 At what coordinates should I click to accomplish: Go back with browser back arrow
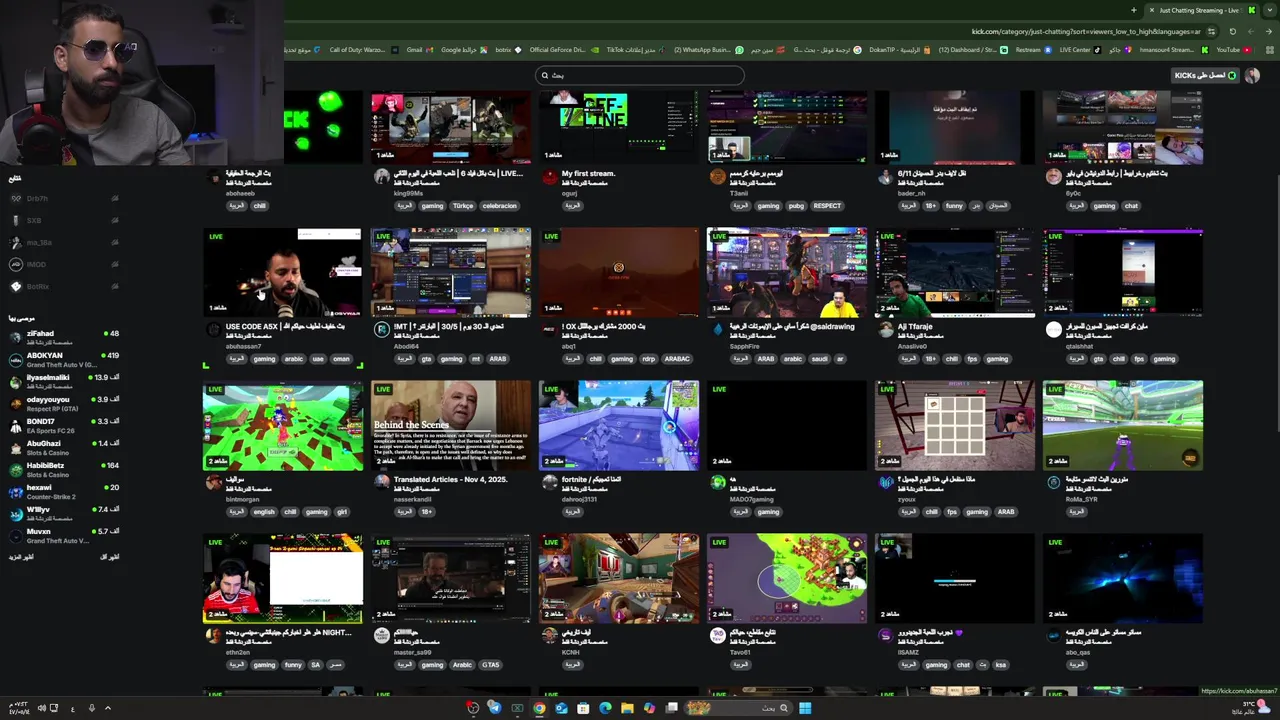1268,31
